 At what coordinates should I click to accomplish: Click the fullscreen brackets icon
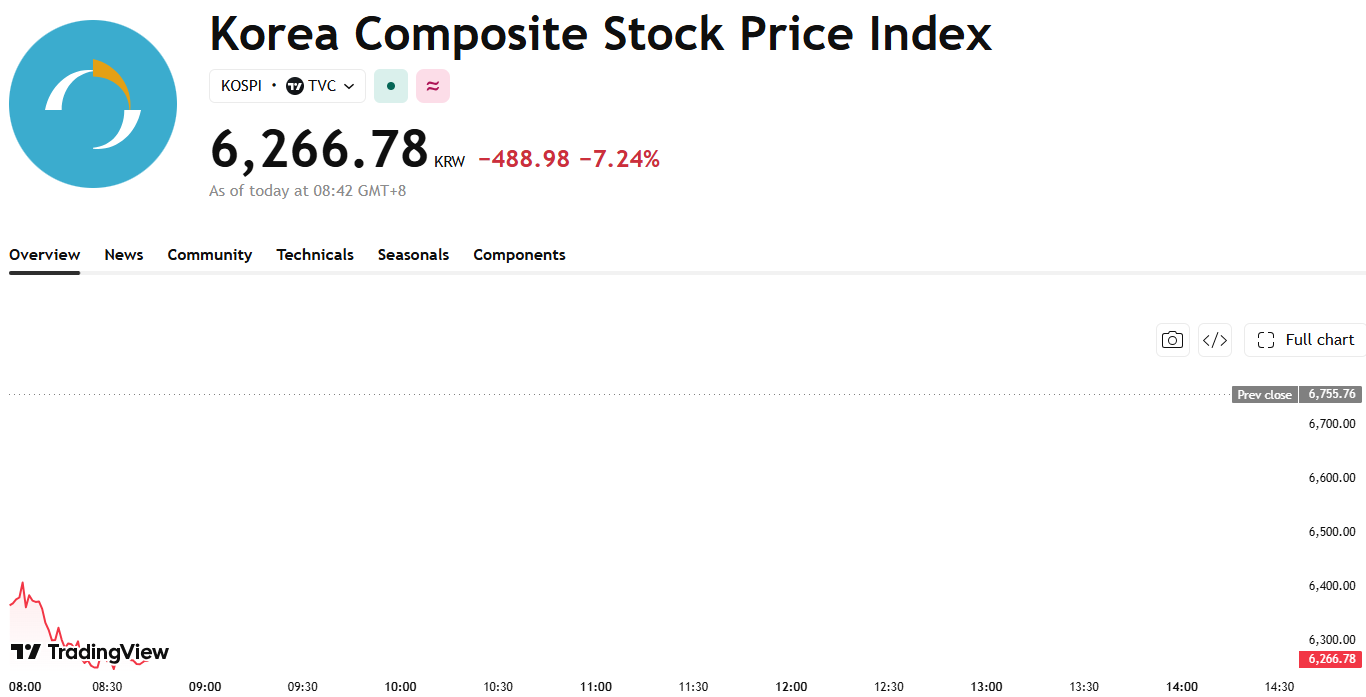tap(1266, 340)
